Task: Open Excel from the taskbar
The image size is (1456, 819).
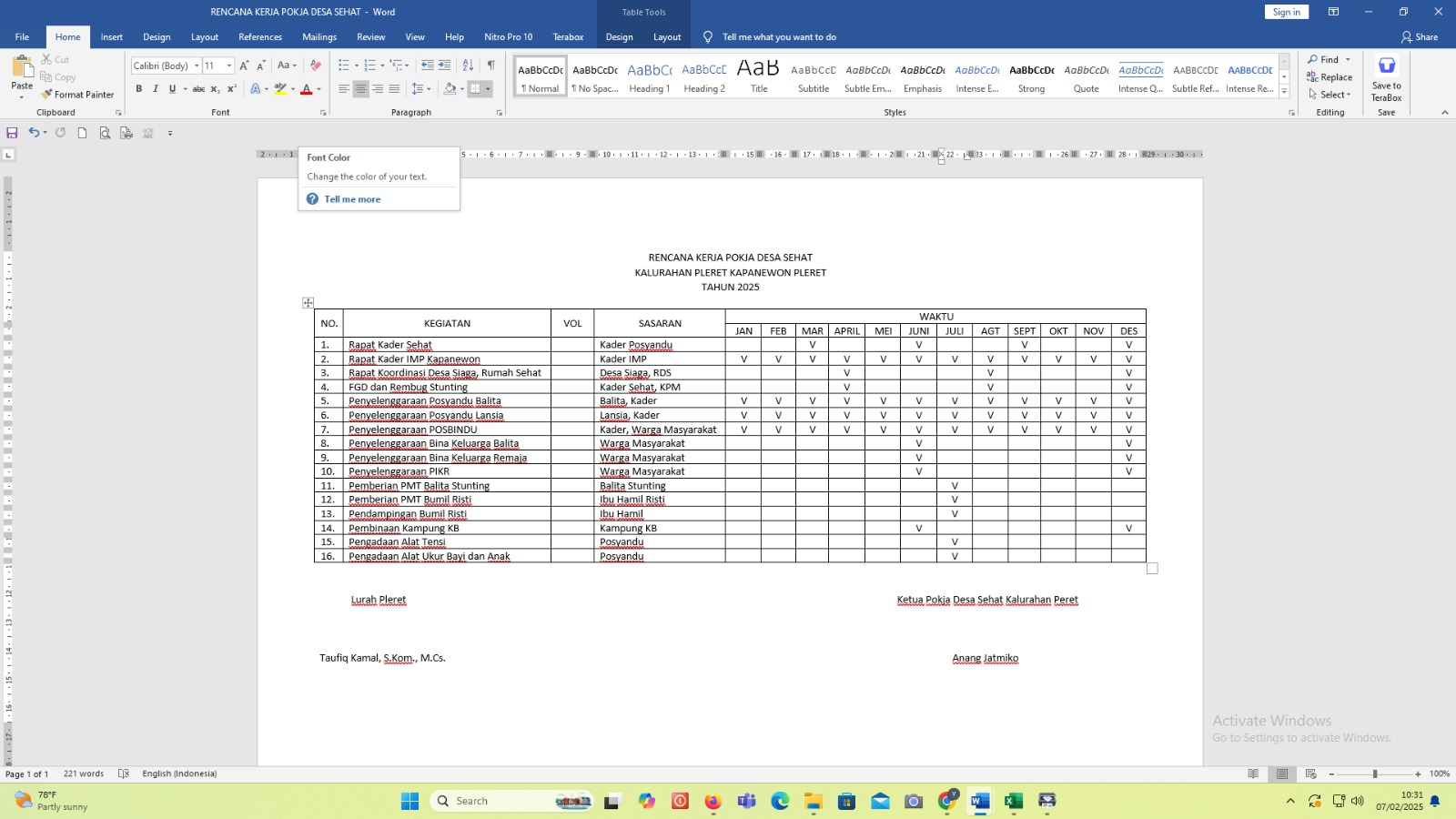Action: click(1014, 801)
